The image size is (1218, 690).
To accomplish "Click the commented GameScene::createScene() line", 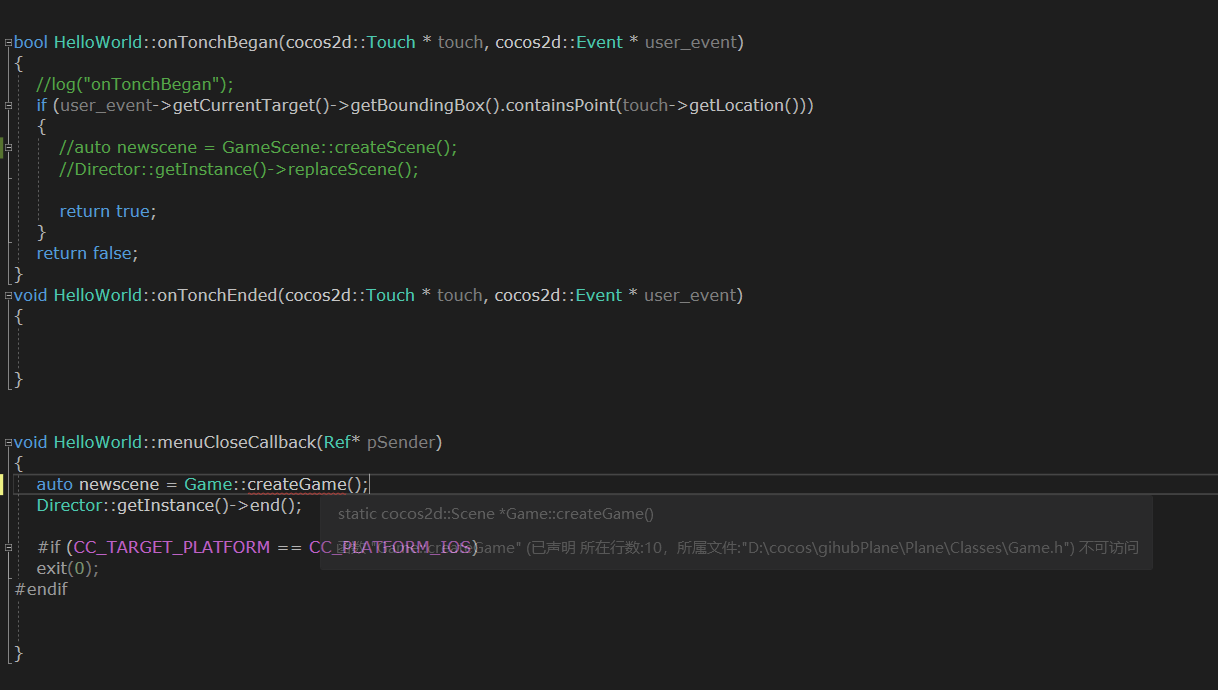I will pos(258,147).
